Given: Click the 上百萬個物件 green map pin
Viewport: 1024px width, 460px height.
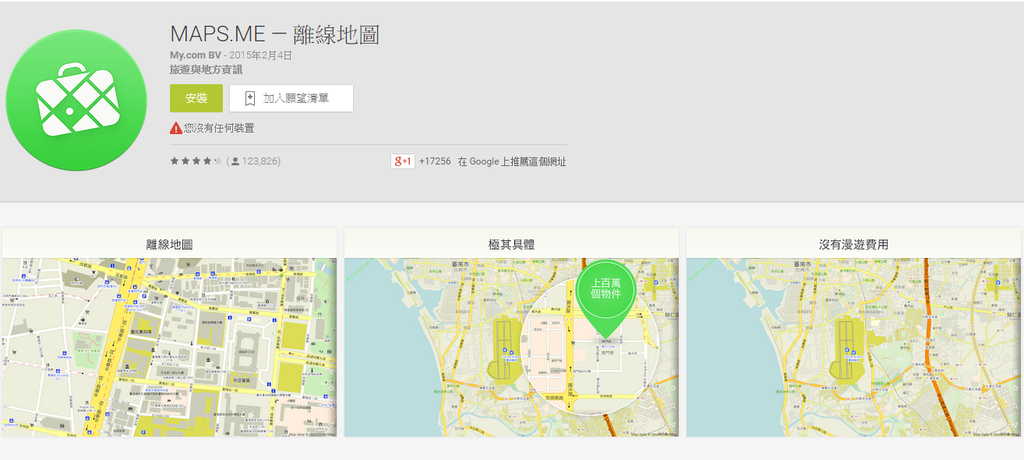Looking at the screenshot, I should (605, 299).
